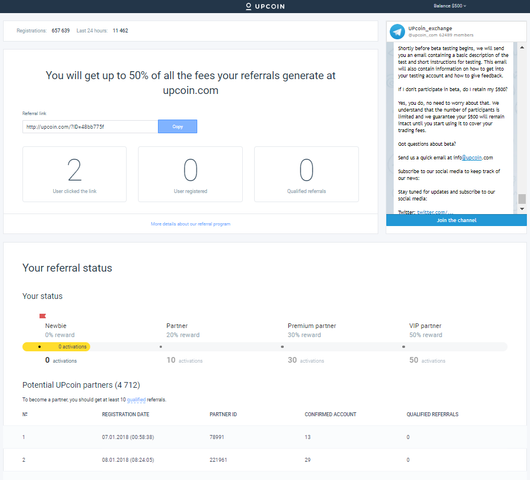Click the red flag status marker
The height and width of the screenshot is (480, 530).
(42, 316)
